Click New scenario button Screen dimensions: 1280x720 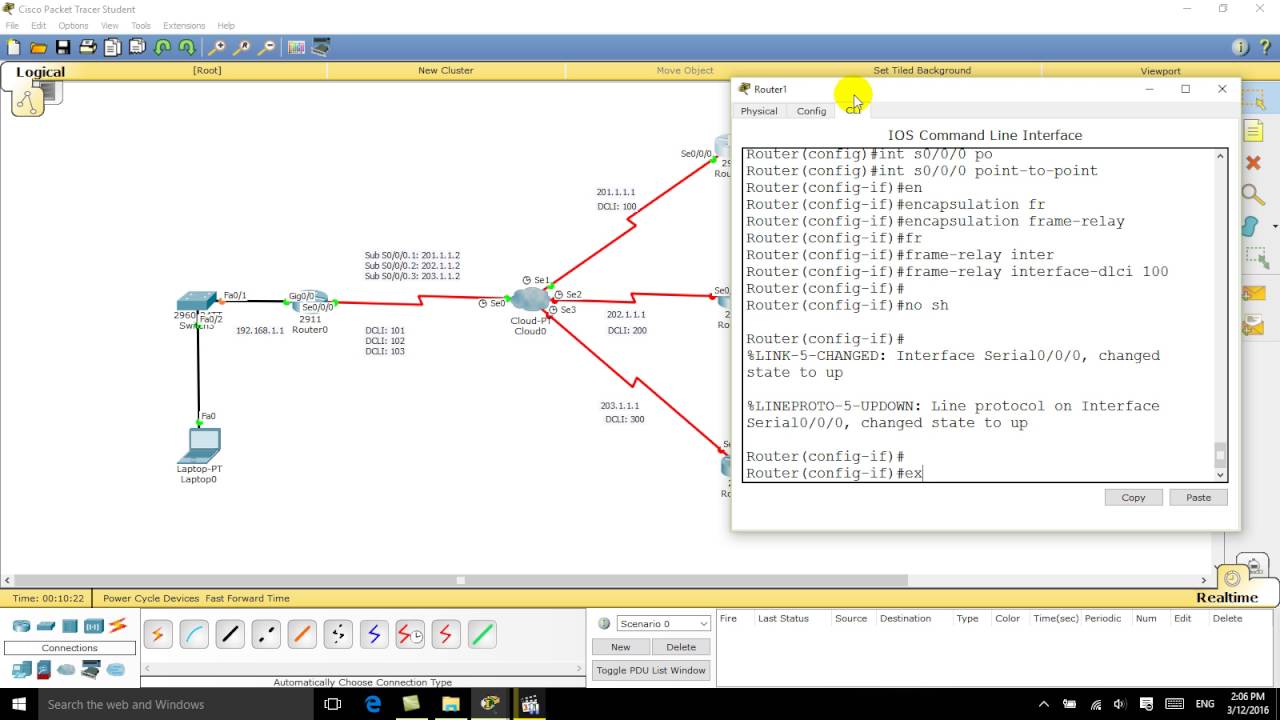(x=621, y=647)
